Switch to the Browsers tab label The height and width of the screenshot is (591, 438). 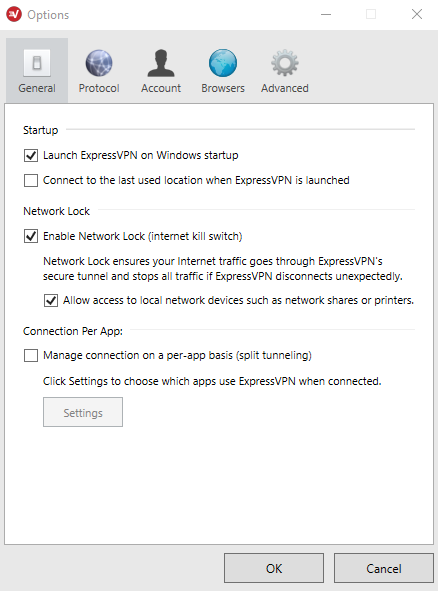tap(223, 88)
